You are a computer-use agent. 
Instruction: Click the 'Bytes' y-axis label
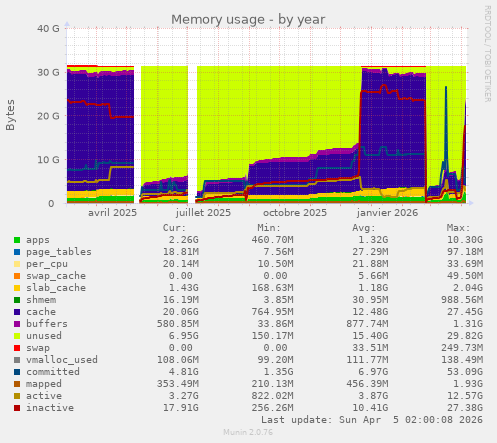10,115
